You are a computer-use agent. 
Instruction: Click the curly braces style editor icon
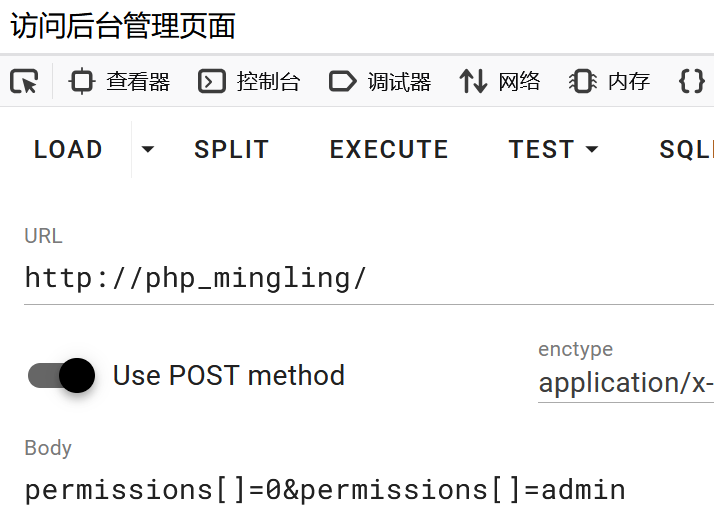pyautogui.click(x=691, y=82)
